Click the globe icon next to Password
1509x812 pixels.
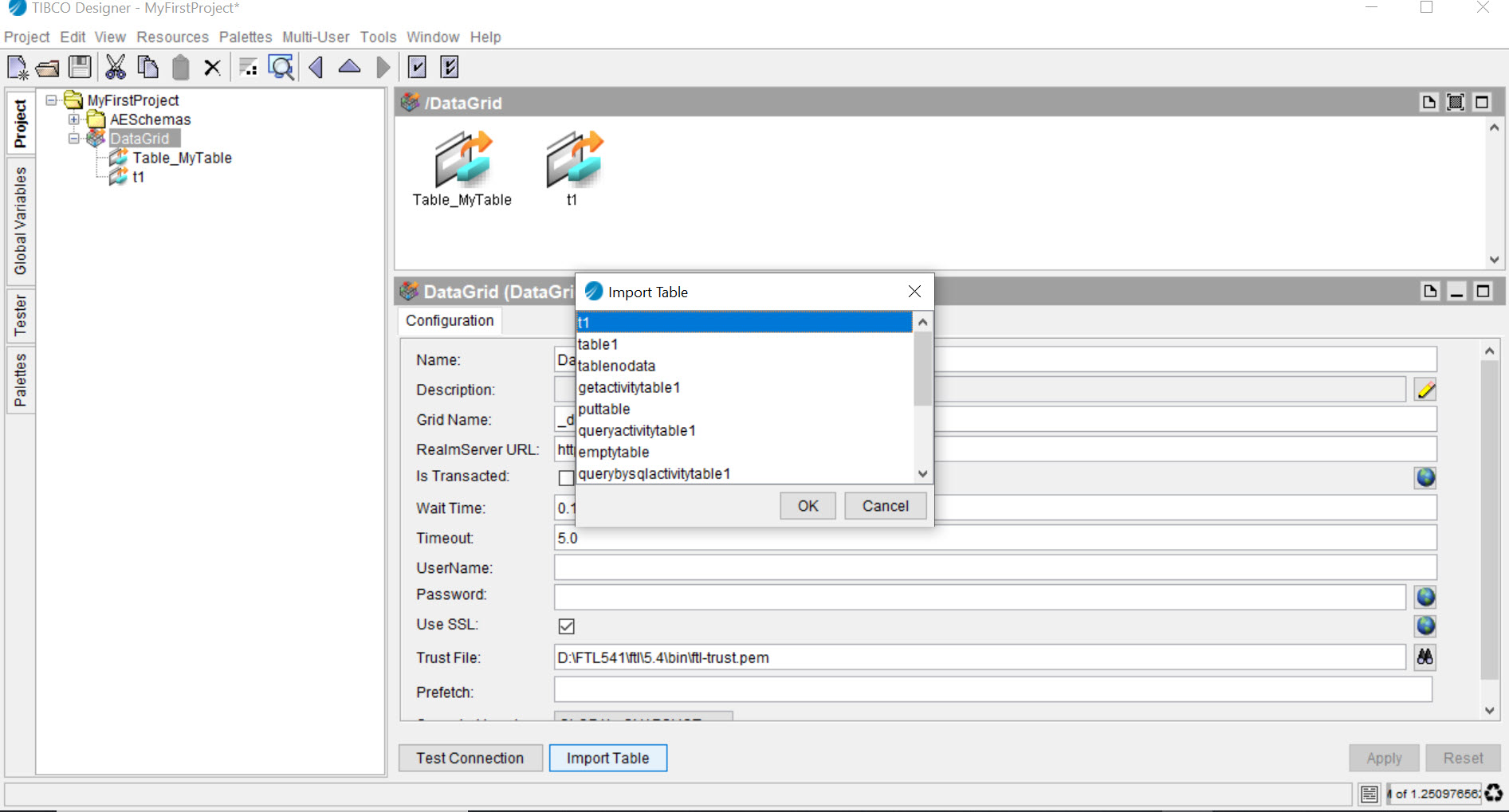1425,597
